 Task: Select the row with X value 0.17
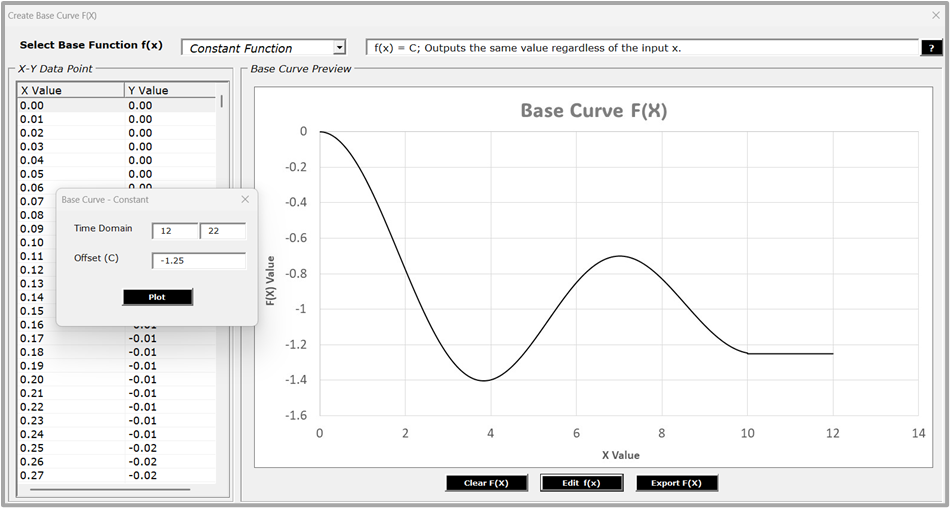coord(116,338)
